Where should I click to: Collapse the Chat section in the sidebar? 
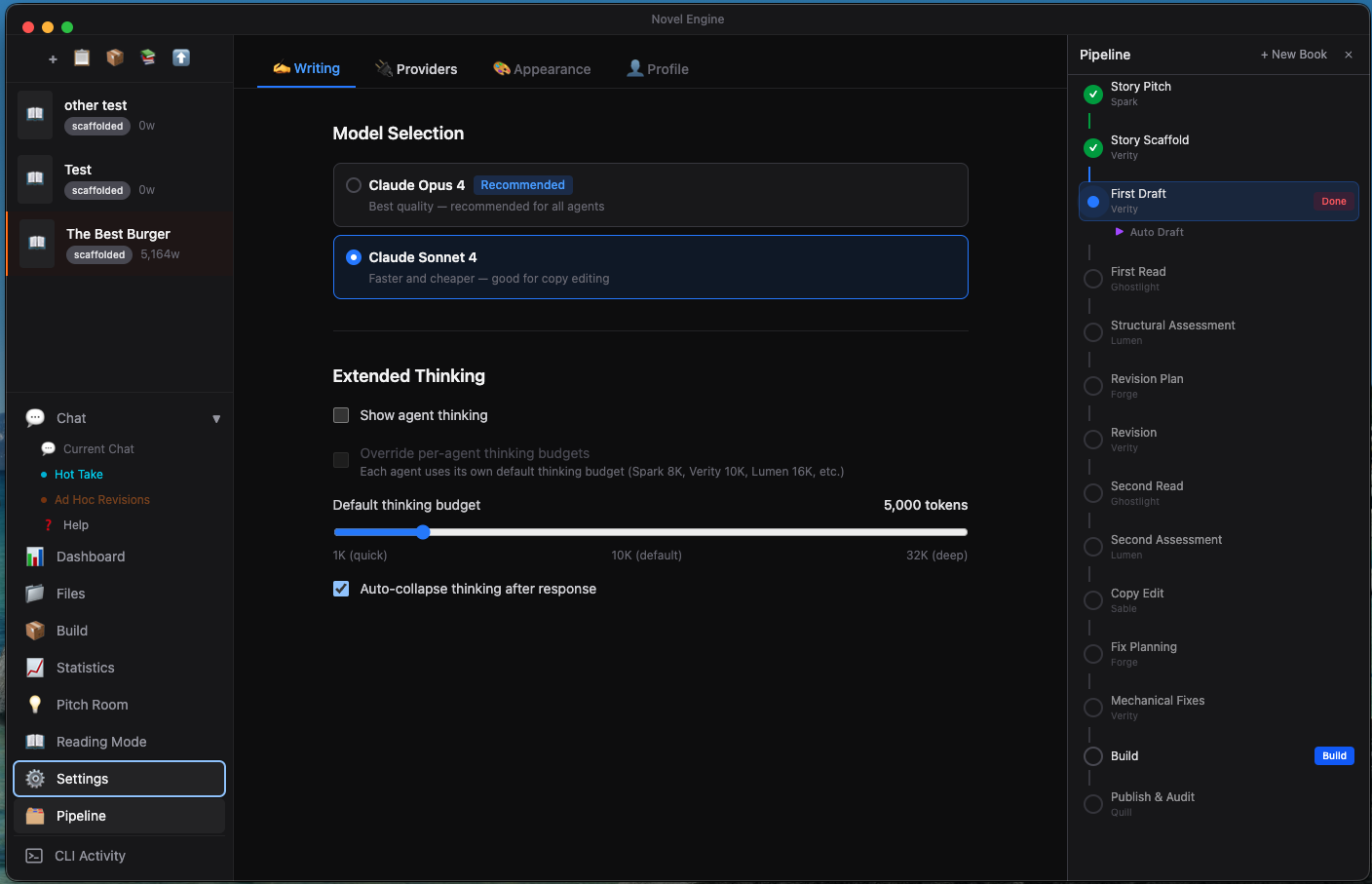(x=216, y=418)
